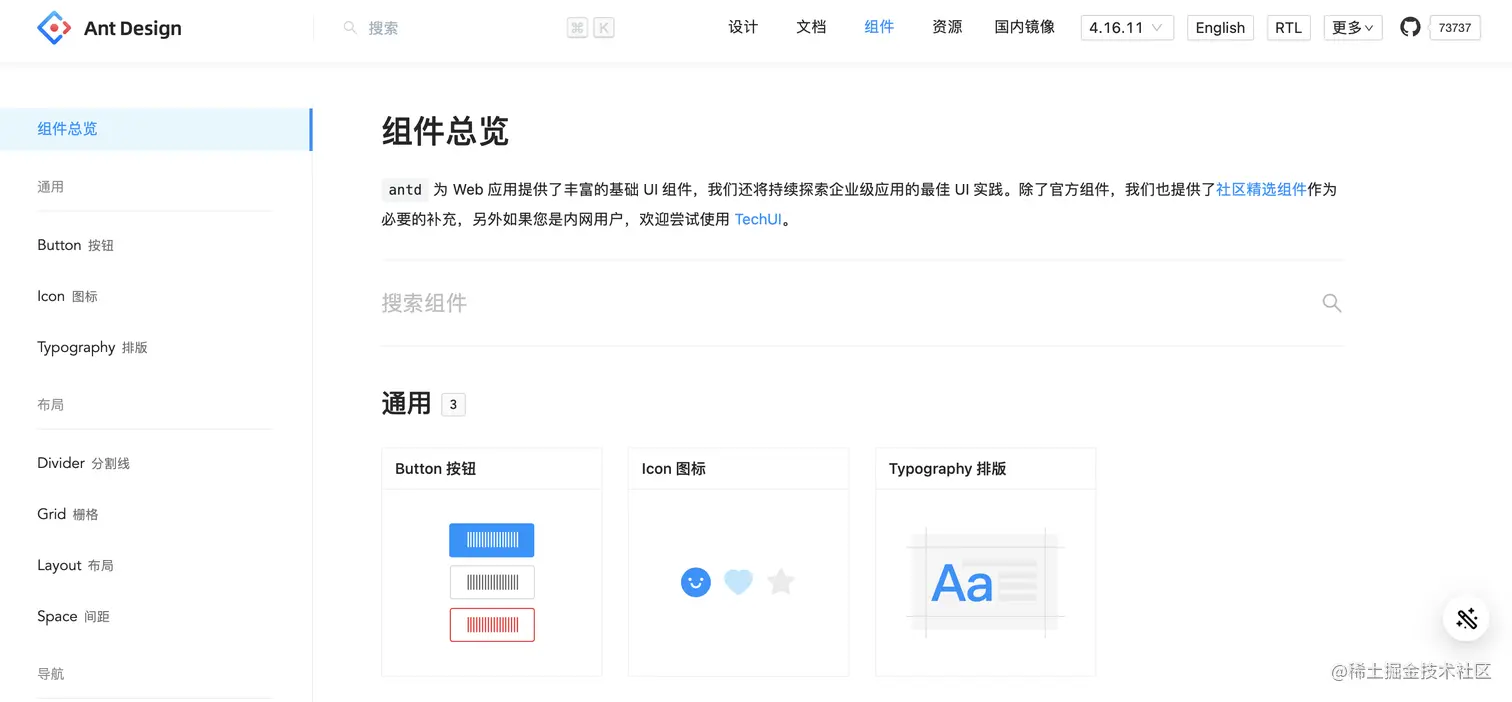1512x702 pixels.
Task: Open 资源 in the top navigation
Action: pyautogui.click(x=947, y=27)
